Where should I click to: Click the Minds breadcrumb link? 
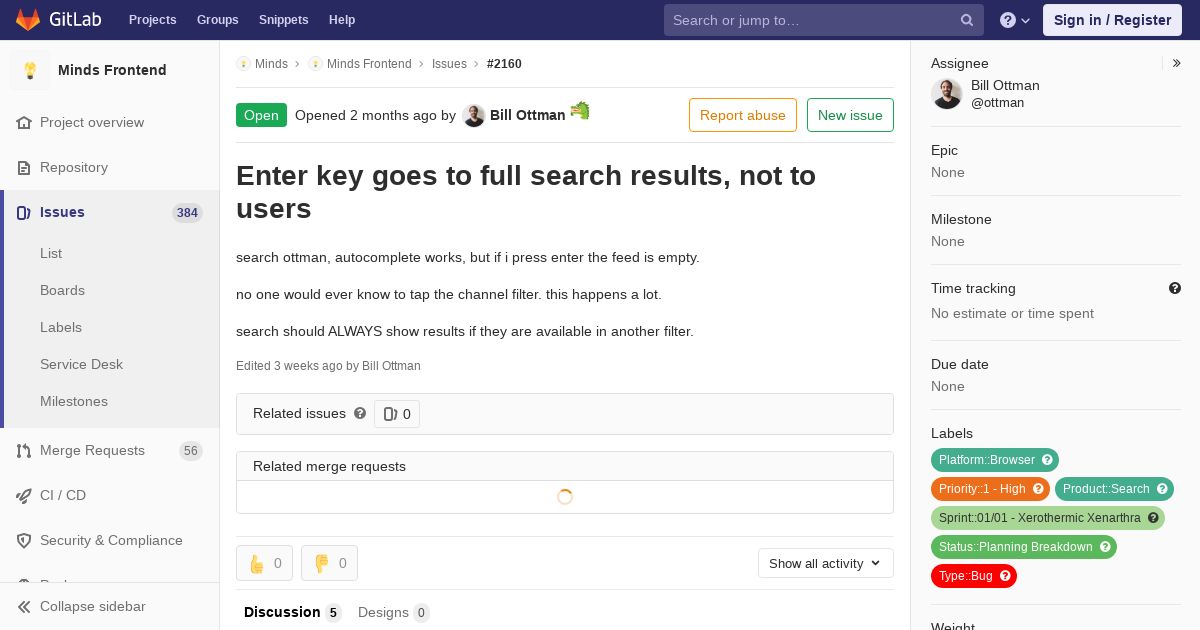(x=271, y=64)
